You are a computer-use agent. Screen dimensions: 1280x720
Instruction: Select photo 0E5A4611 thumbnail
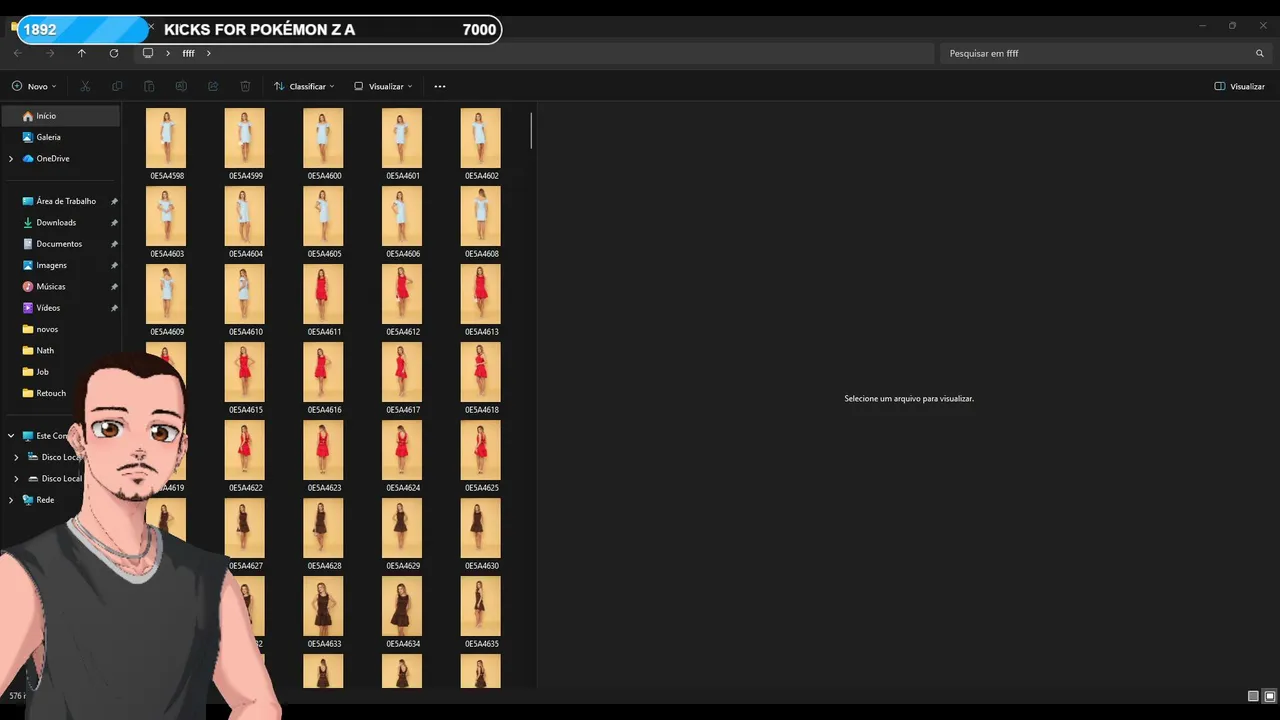tap(323, 294)
